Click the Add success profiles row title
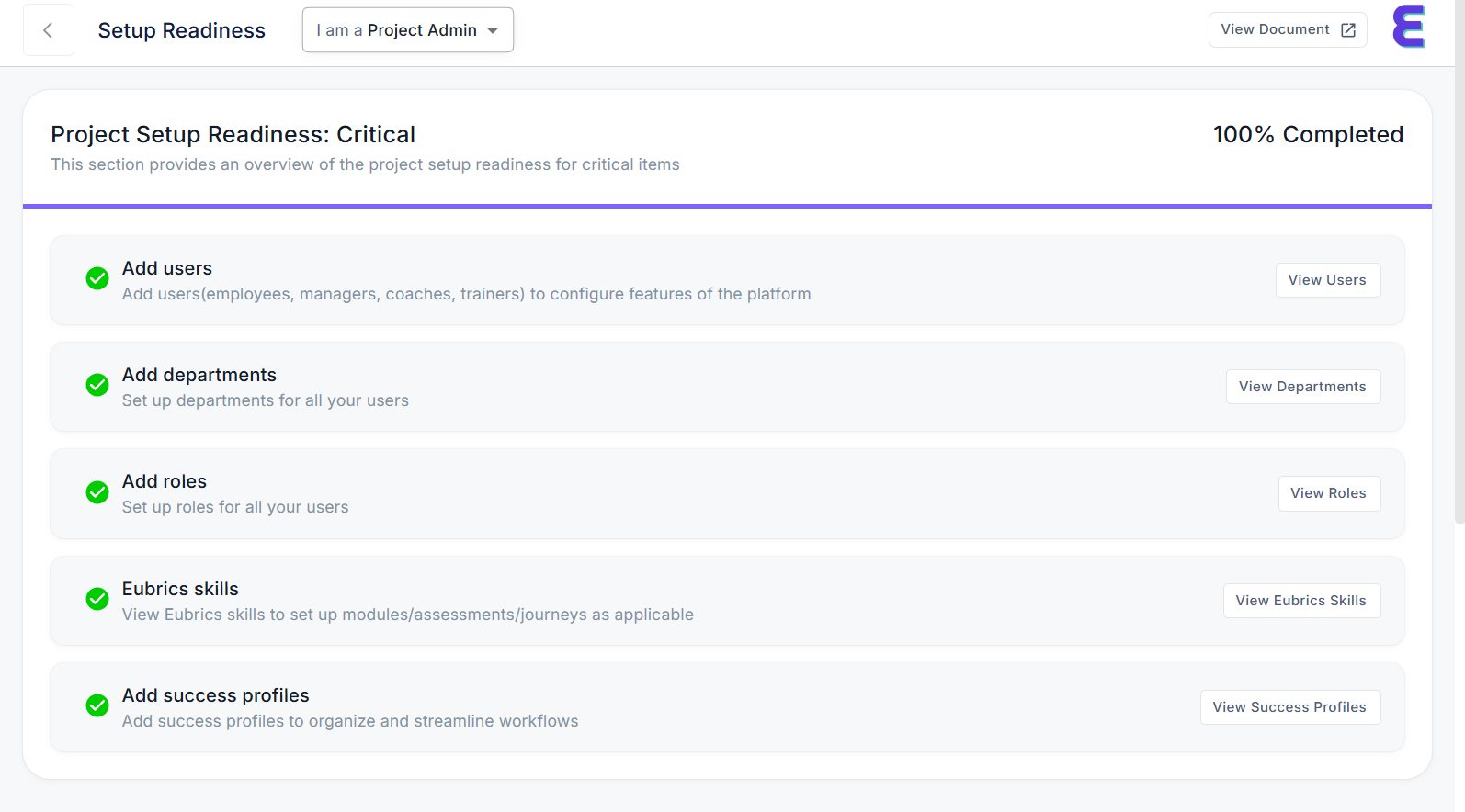 click(x=216, y=695)
